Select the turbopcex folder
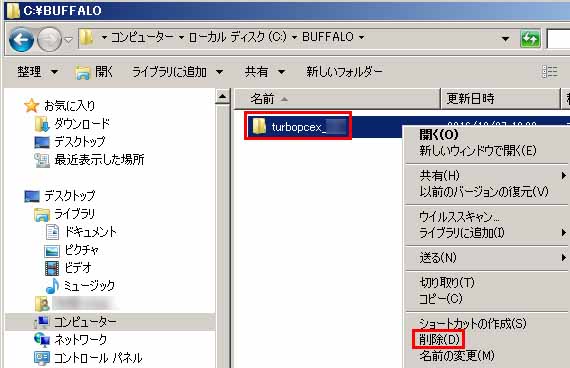This screenshot has height=368, width=570. tap(298, 127)
